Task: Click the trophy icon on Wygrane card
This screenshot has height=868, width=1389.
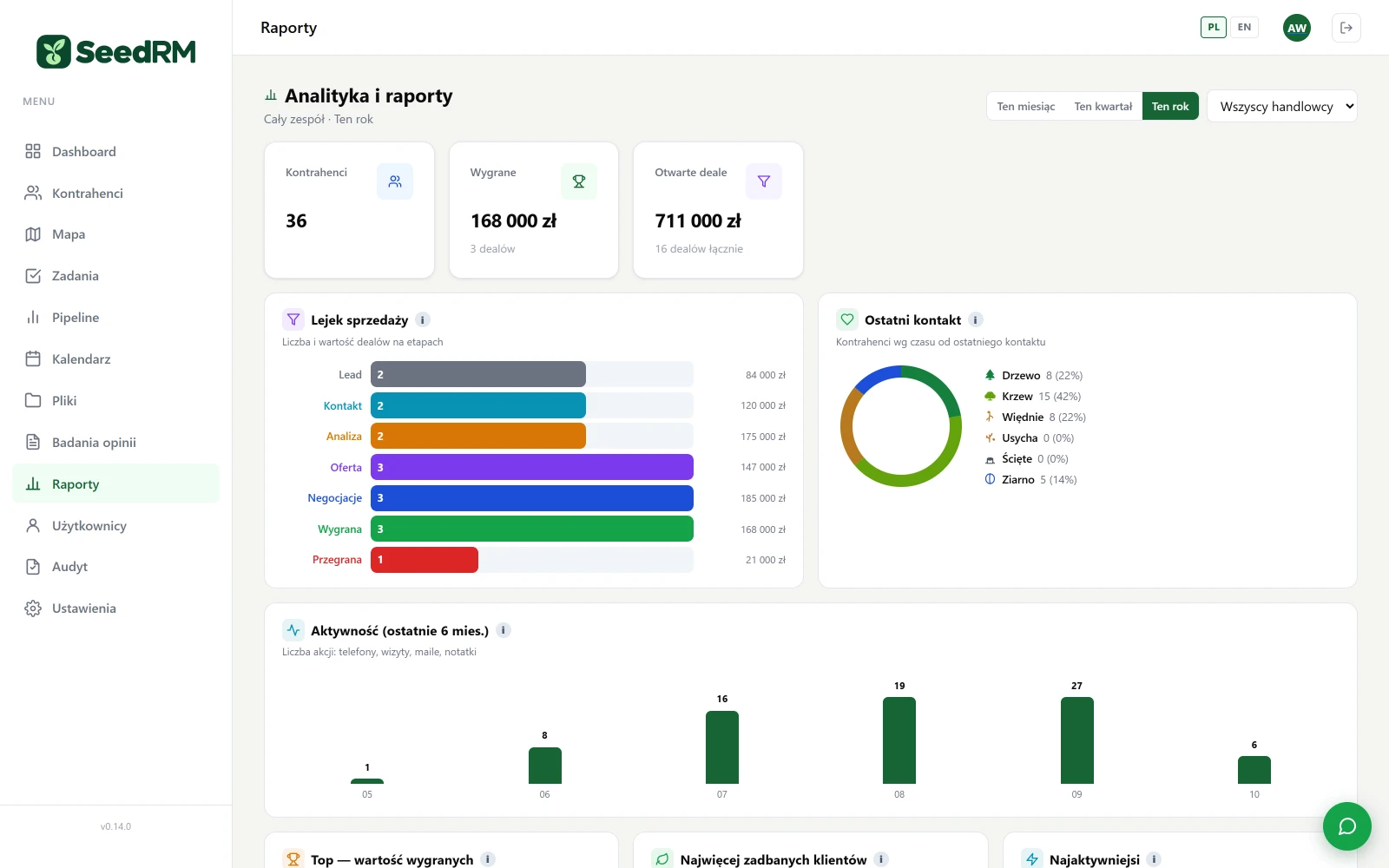Action: pyautogui.click(x=579, y=181)
